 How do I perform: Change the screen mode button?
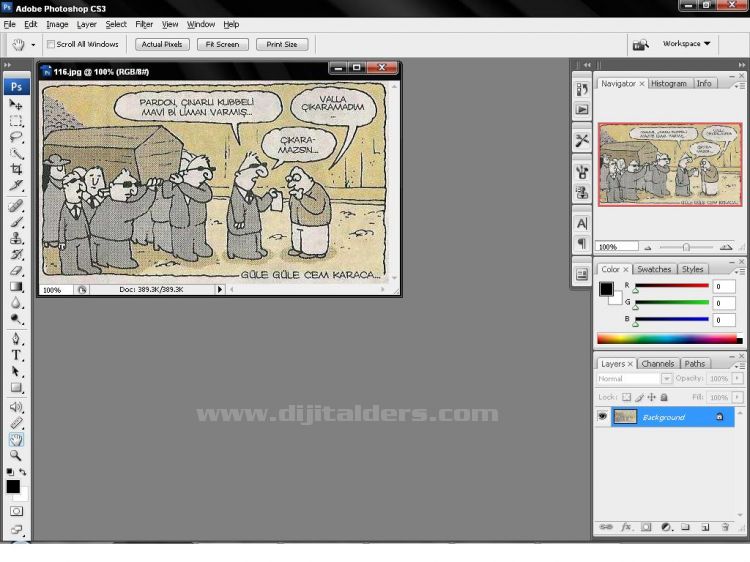[16, 529]
